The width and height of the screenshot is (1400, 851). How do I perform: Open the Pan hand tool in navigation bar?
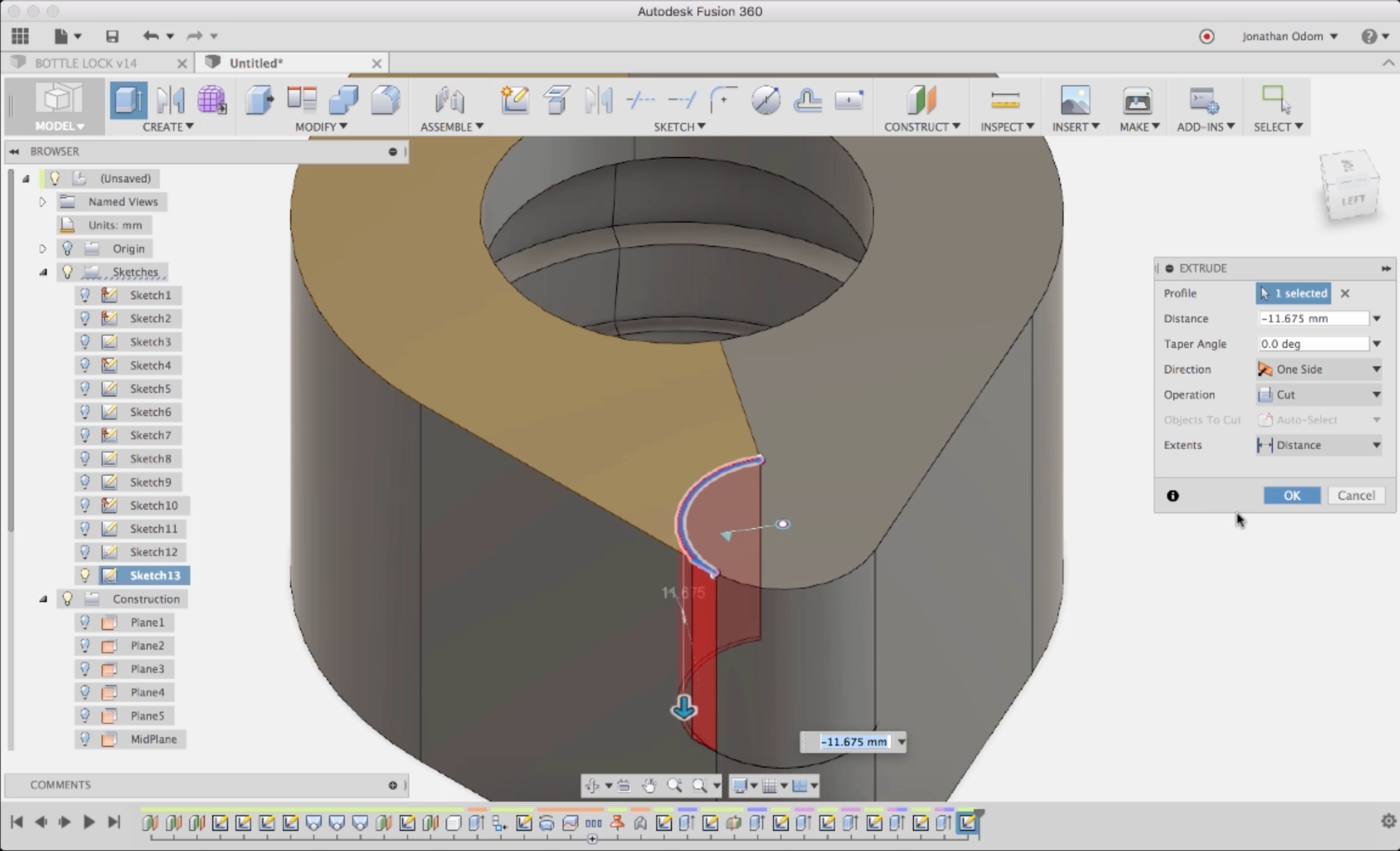(x=649, y=785)
